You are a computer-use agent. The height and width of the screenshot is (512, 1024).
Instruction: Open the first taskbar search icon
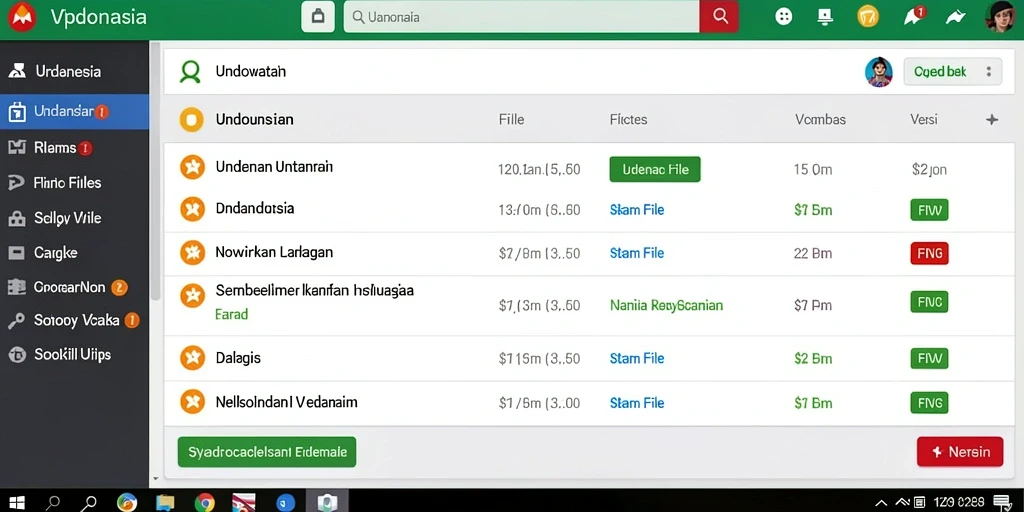pyautogui.click(x=54, y=502)
